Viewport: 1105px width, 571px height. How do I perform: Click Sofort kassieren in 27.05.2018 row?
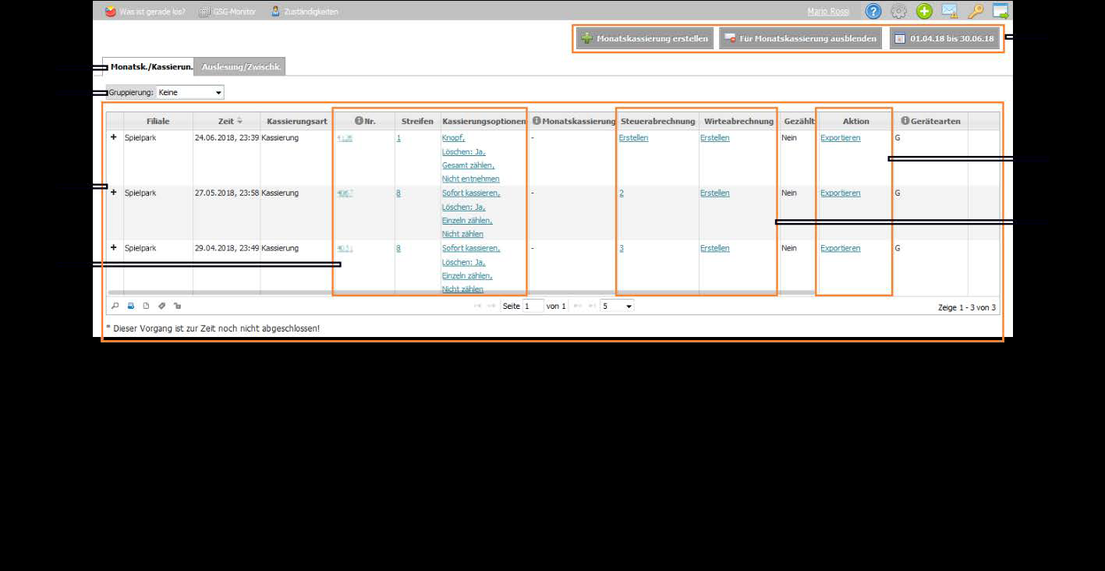pyautogui.click(x=471, y=193)
